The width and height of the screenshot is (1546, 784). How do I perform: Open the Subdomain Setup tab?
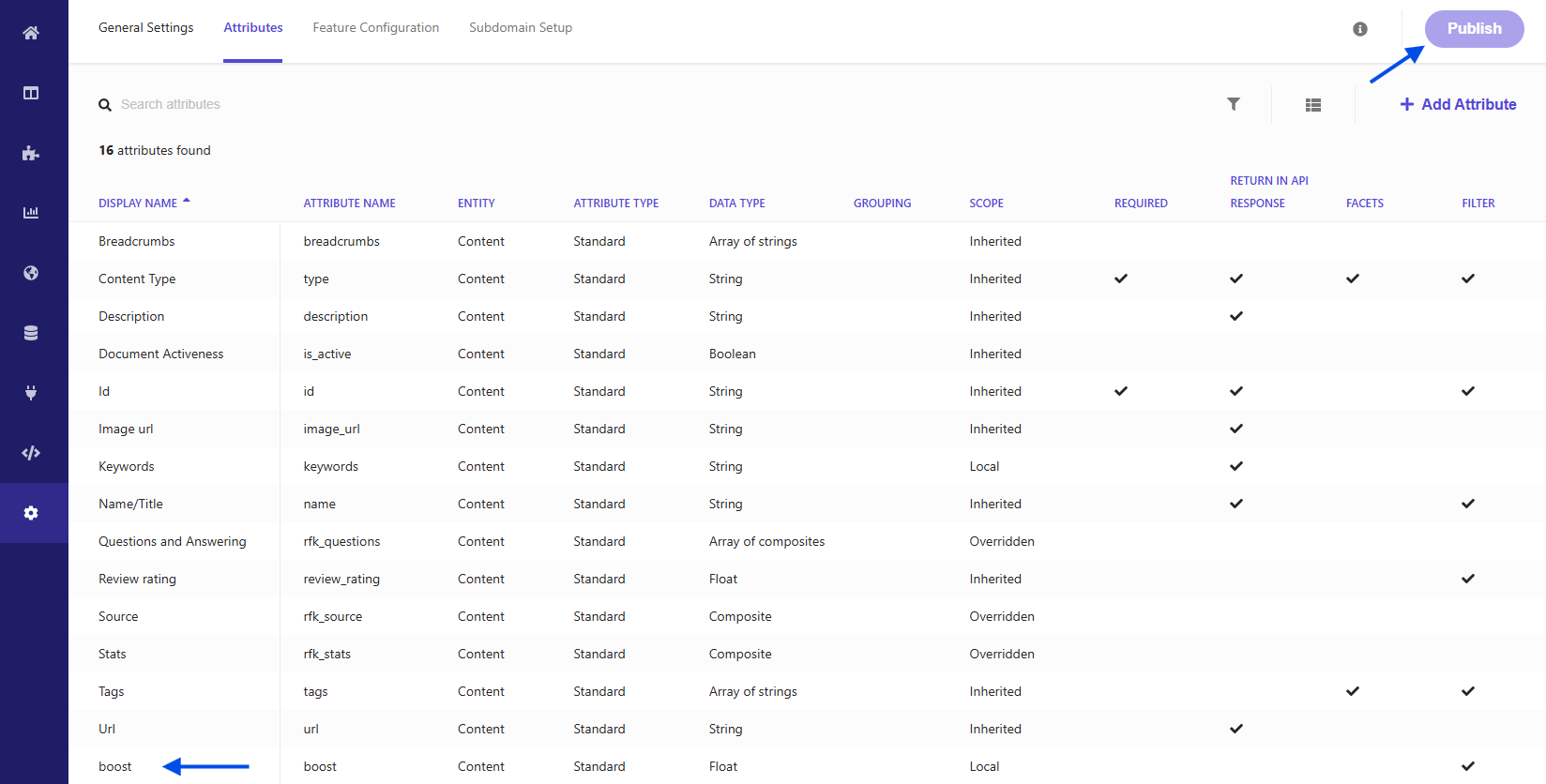pos(521,27)
